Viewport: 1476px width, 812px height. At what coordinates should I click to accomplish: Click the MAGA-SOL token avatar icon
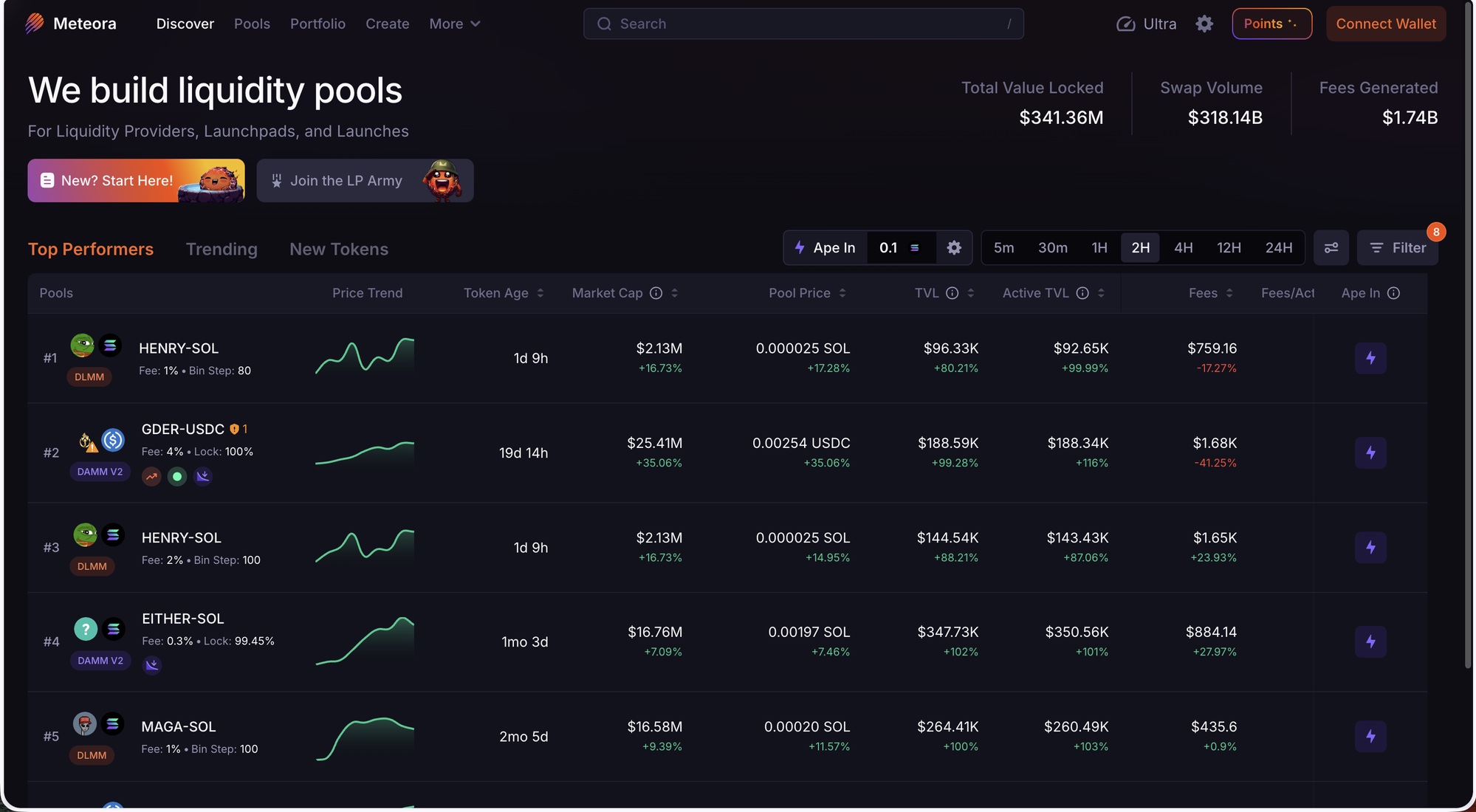coord(85,723)
